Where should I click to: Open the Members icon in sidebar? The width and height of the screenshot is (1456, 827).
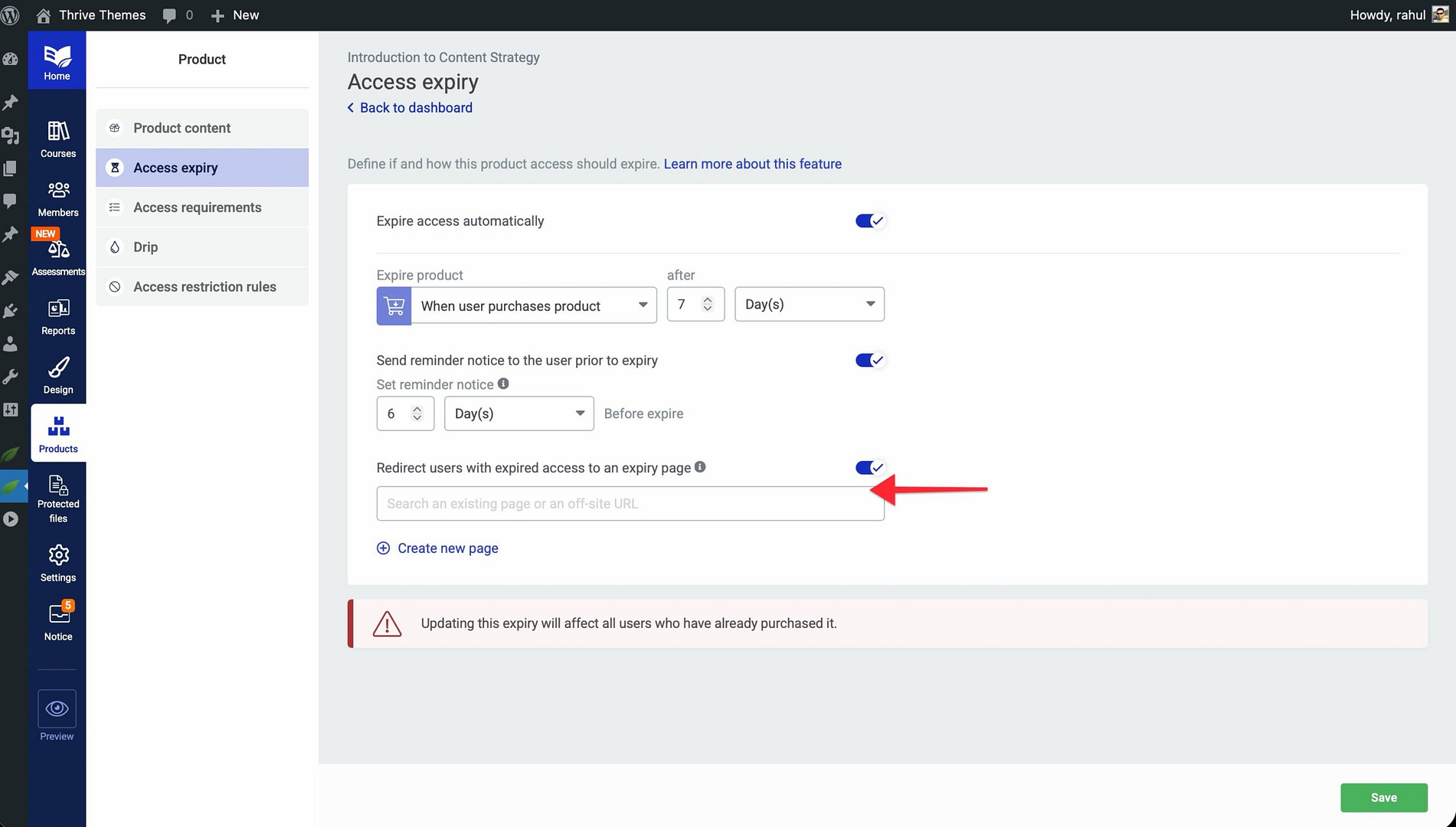58,191
